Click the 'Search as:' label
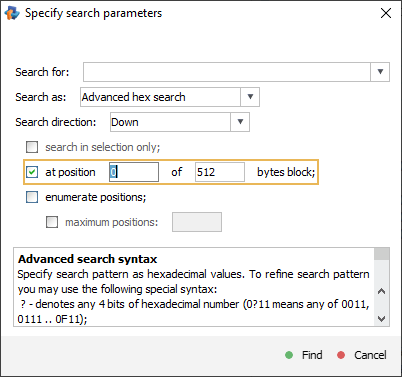 click(41, 97)
